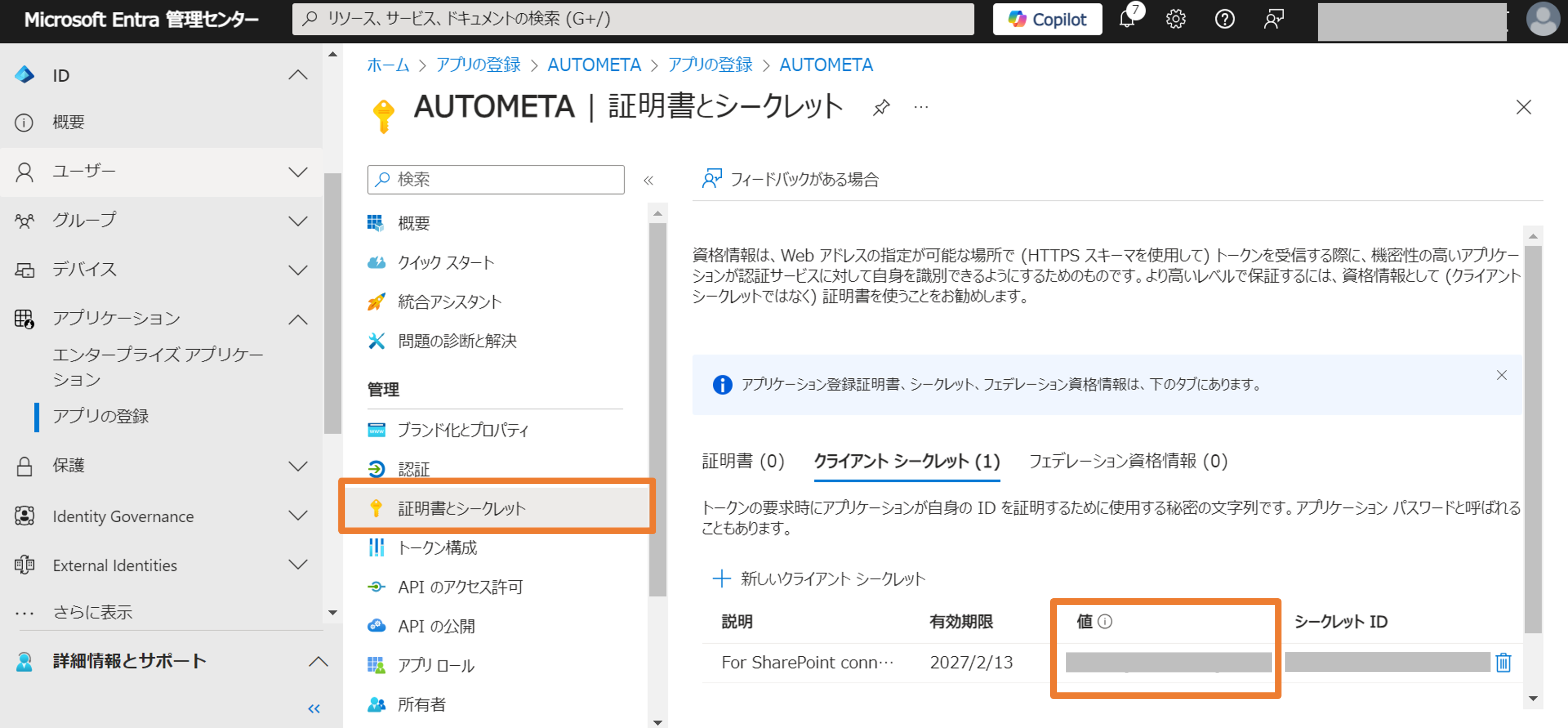Click the app menu scrollbar thumb
This screenshot has height=728, width=1568.
point(657,409)
